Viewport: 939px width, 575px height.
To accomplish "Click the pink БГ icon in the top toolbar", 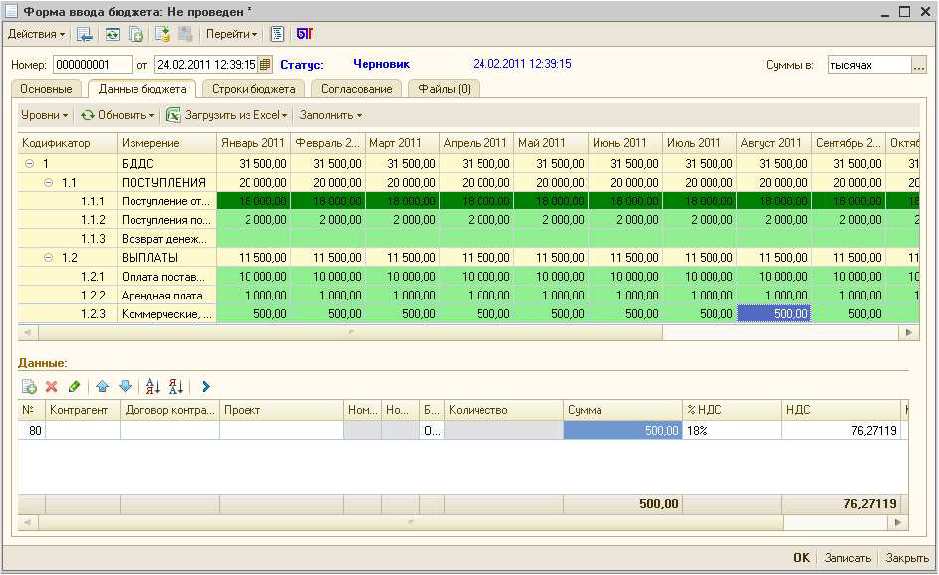I will (304, 34).
